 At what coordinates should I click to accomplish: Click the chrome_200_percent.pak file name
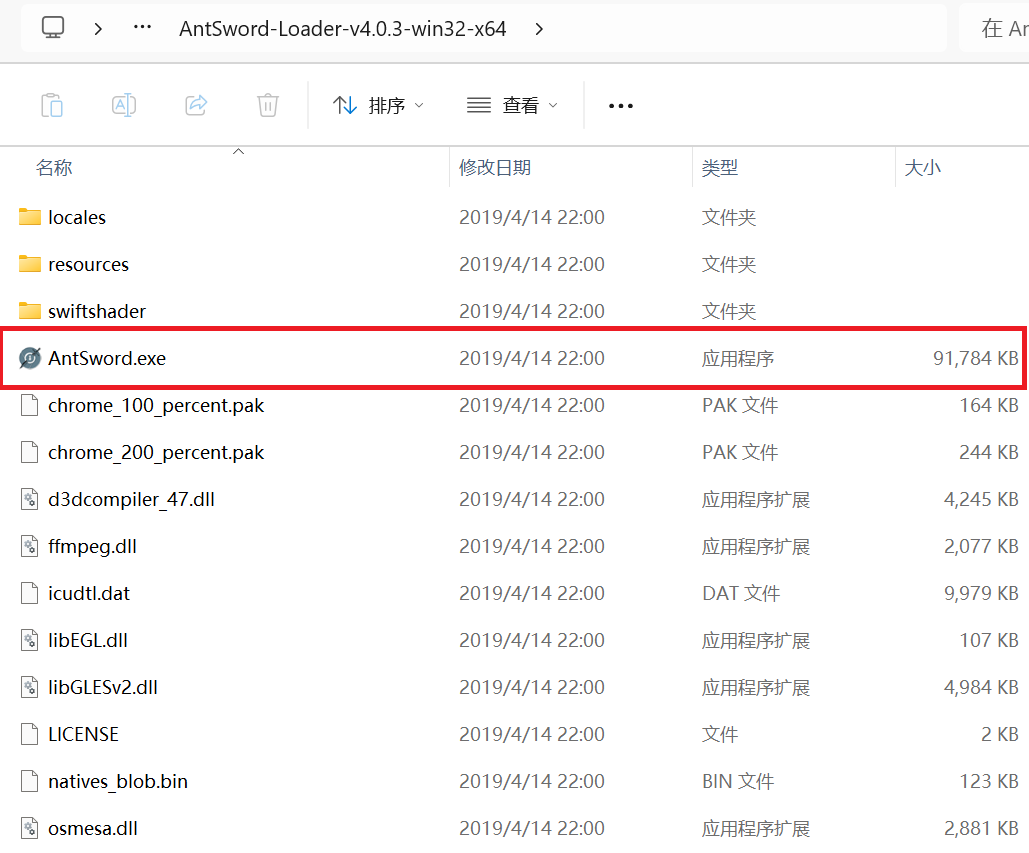pyautogui.click(x=156, y=453)
